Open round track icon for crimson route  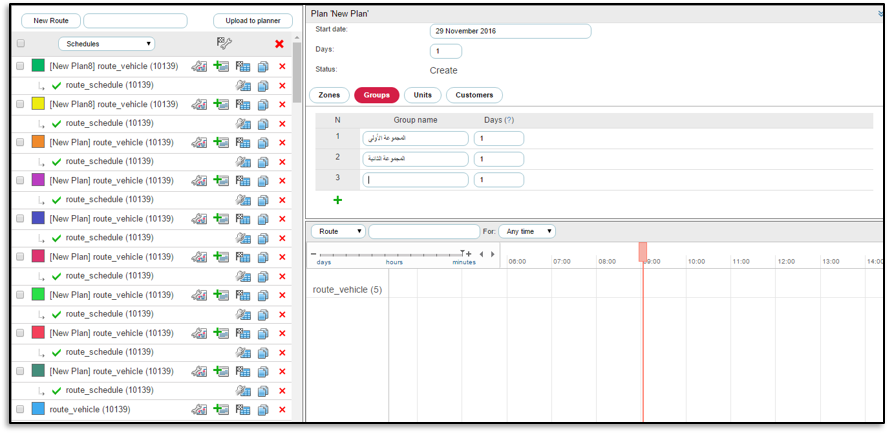coord(199,256)
